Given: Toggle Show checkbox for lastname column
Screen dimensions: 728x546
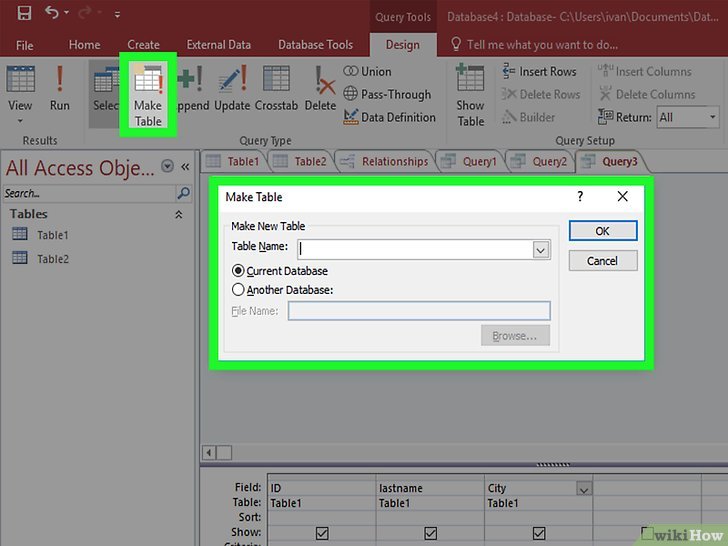Looking at the screenshot, I should pyautogui.click(x=430, y=533).
